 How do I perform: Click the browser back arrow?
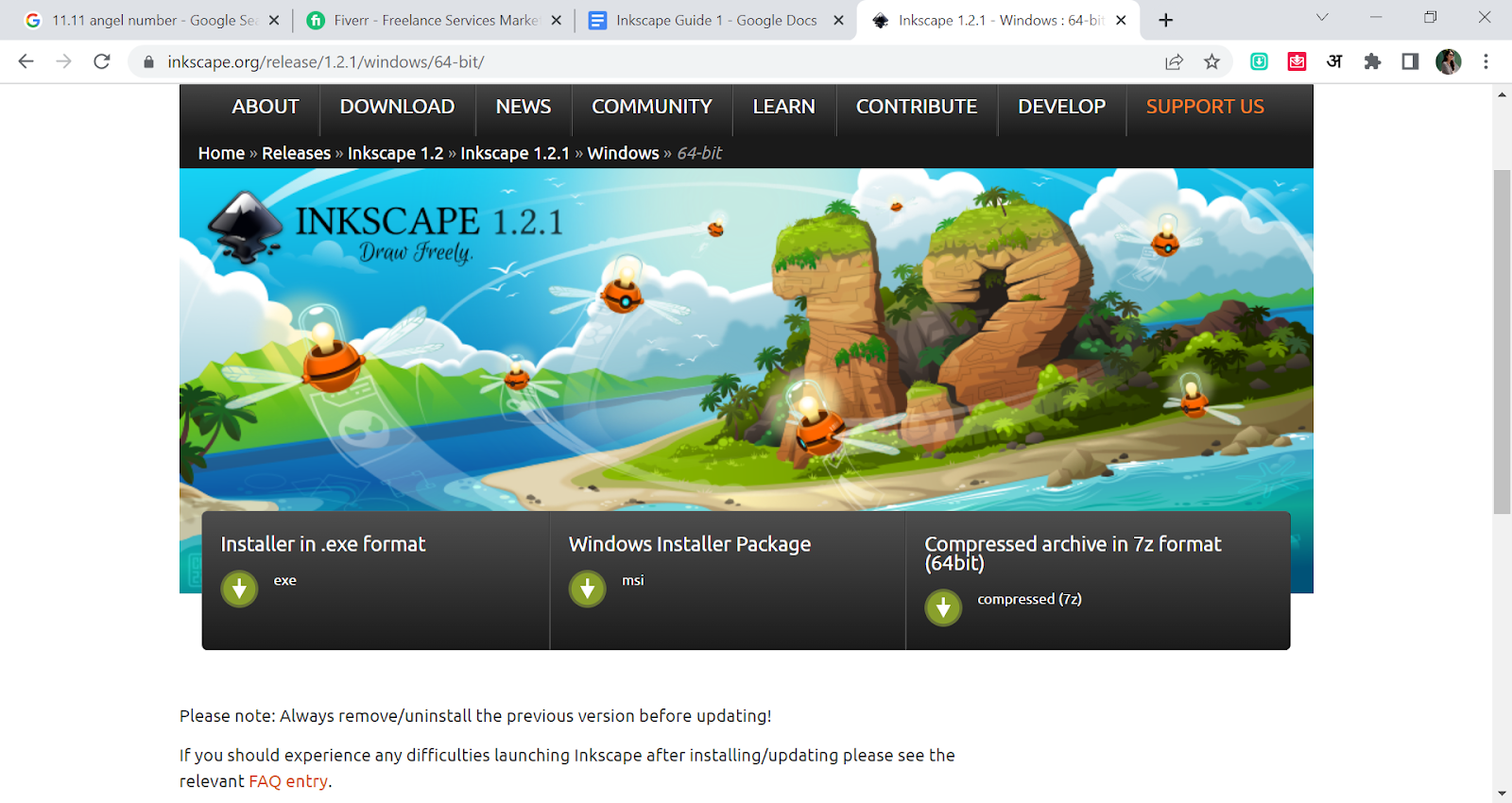point(26,61)
